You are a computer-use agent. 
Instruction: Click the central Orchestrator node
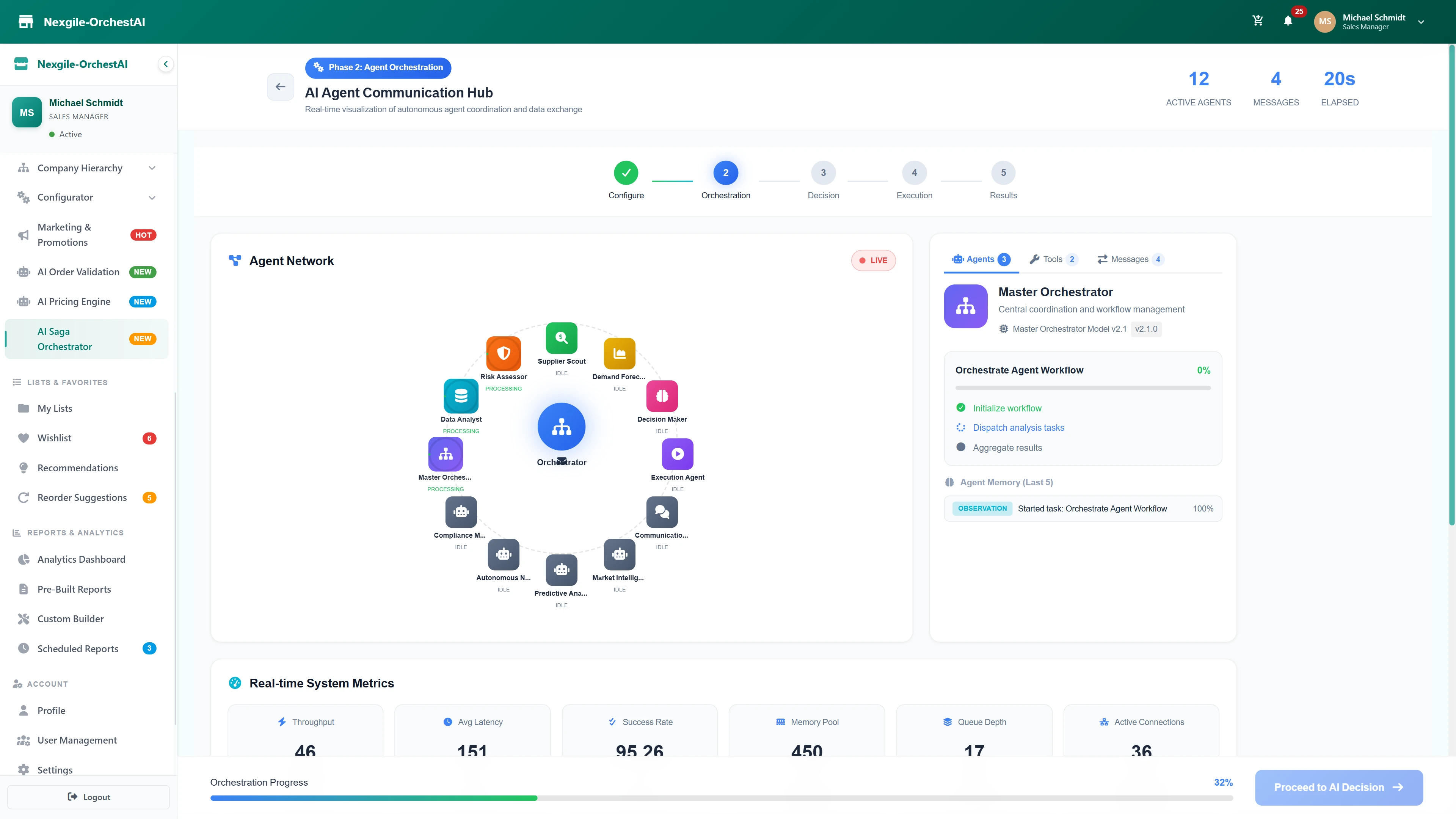561,427
